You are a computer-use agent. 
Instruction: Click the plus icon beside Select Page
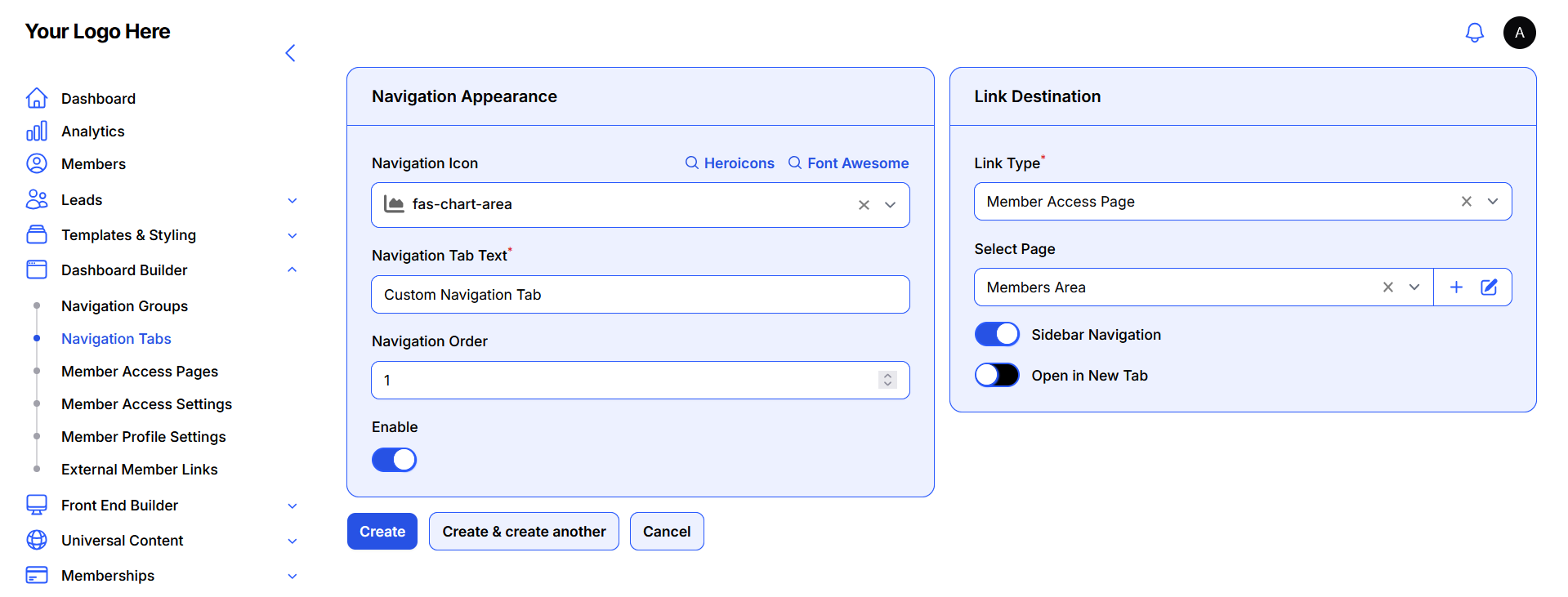1456,287
